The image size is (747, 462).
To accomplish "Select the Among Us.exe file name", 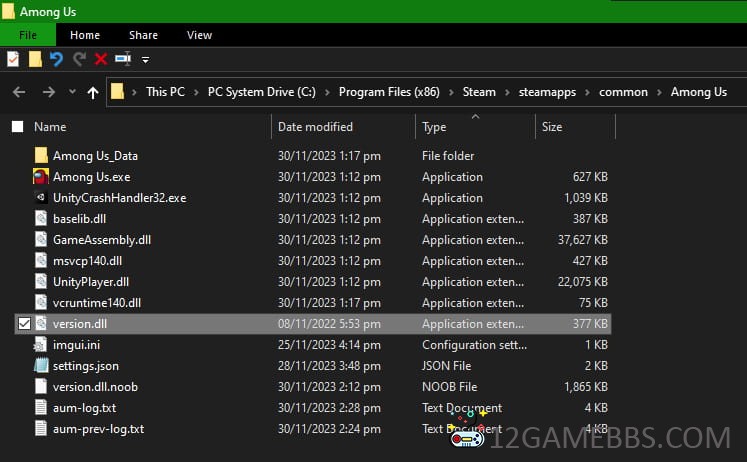I will pyautogui.click(x=91, y=177).
